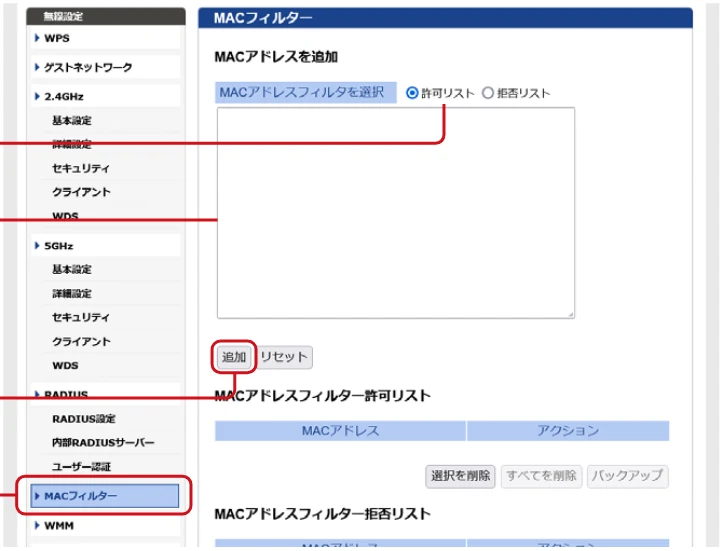Open セキュリティ under the 5GHz section
Viewport: 723px width, 551px height.
pos(81,317)
